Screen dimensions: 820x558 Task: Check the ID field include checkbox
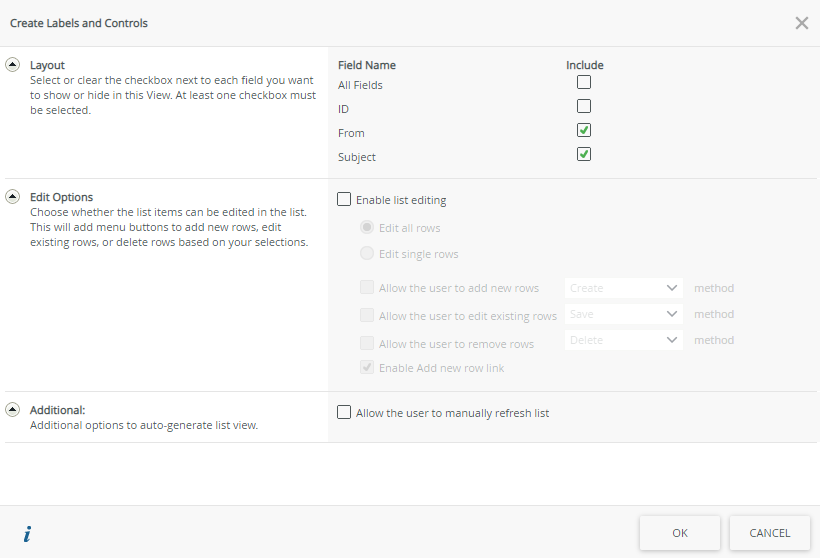coord(584,106)
